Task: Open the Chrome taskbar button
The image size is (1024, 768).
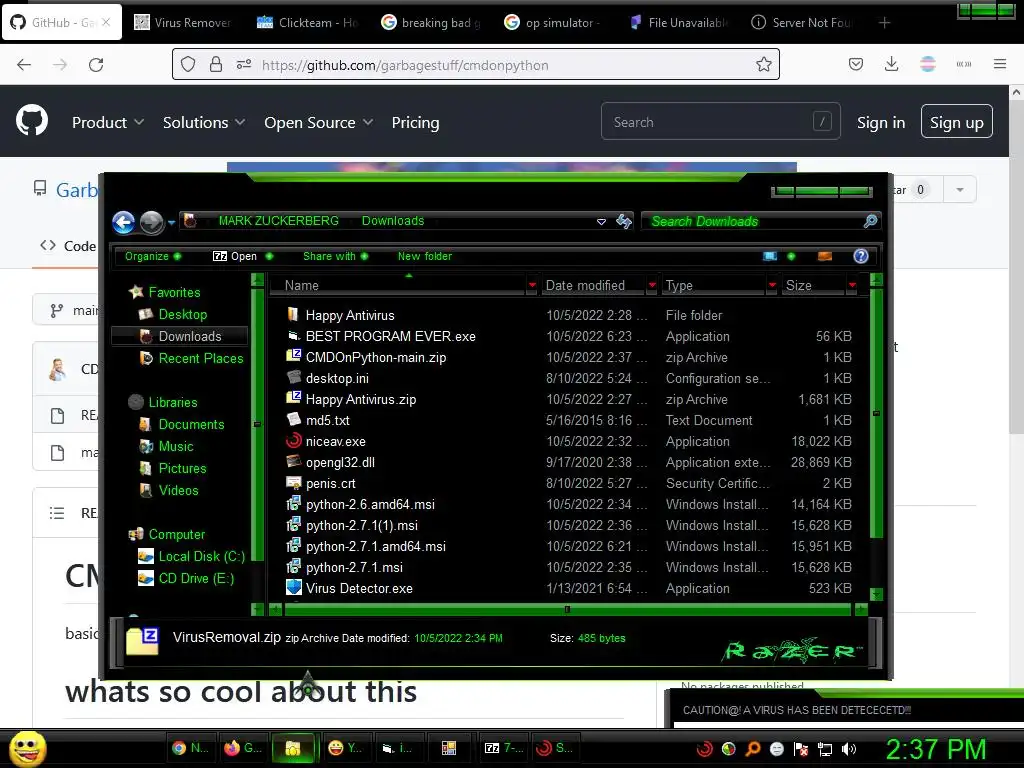Action: [190, 748]
